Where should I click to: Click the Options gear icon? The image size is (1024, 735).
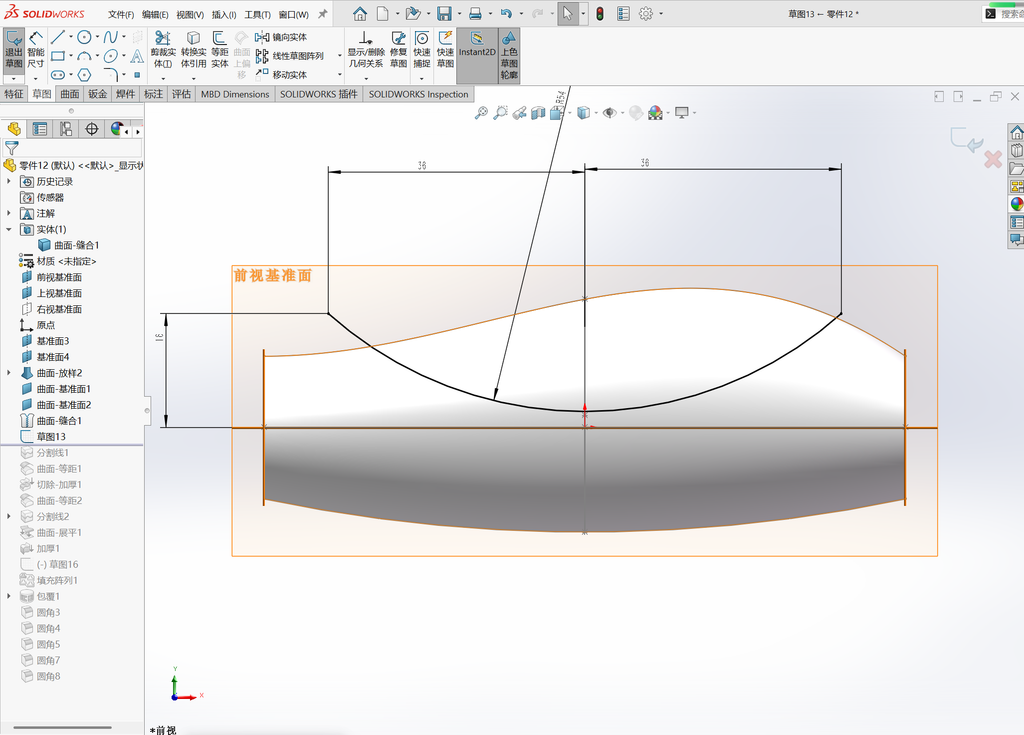[x=646, y=14]
